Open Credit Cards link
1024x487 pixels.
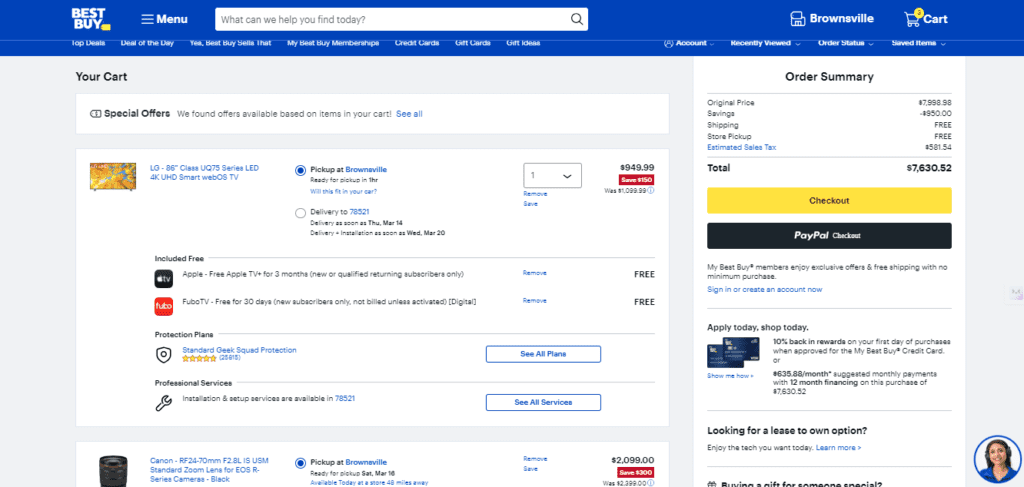(417, 43)
